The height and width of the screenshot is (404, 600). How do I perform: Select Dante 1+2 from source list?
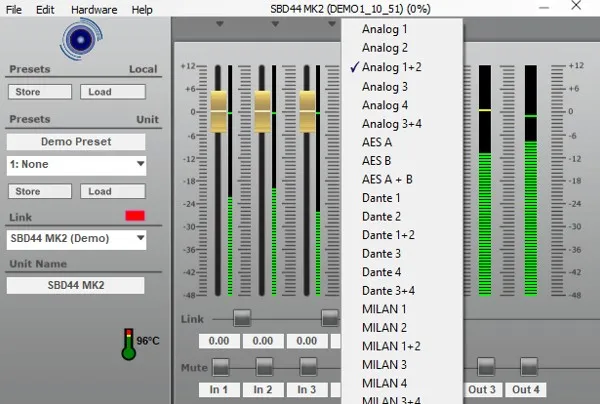pos(388,235)
